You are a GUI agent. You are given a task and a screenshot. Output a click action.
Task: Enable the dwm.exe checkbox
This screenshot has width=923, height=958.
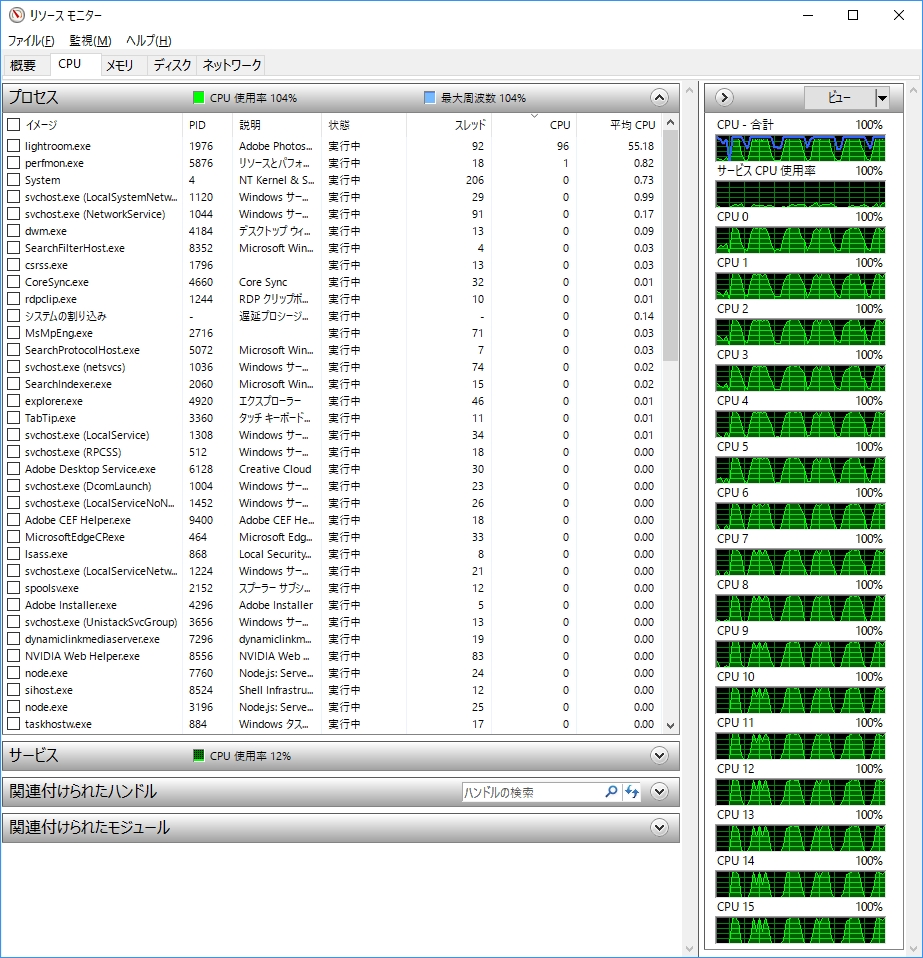click(x=13, y=230)
